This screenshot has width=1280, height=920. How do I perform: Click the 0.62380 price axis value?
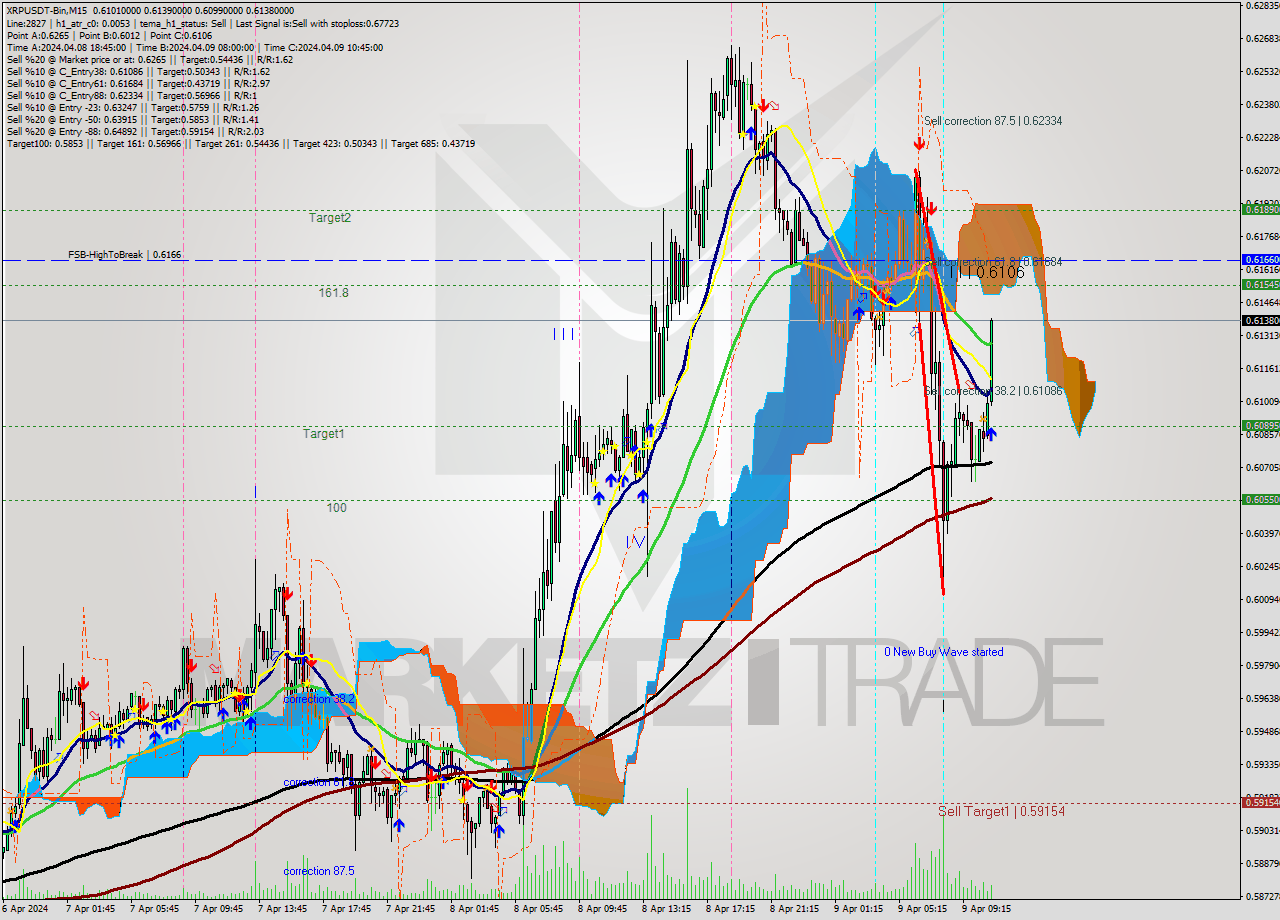(1261, 105)
